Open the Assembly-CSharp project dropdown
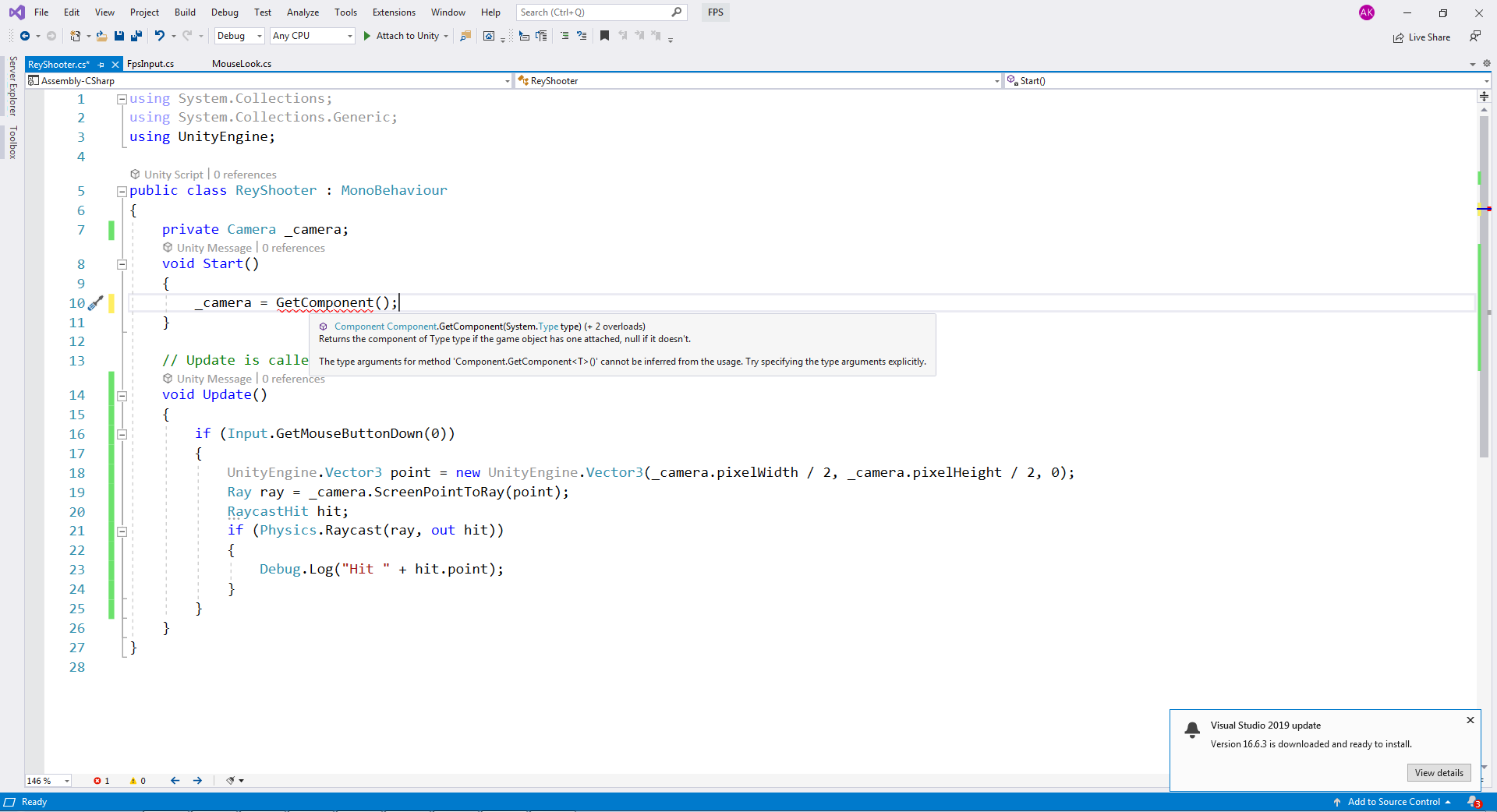 coord(269,81)
